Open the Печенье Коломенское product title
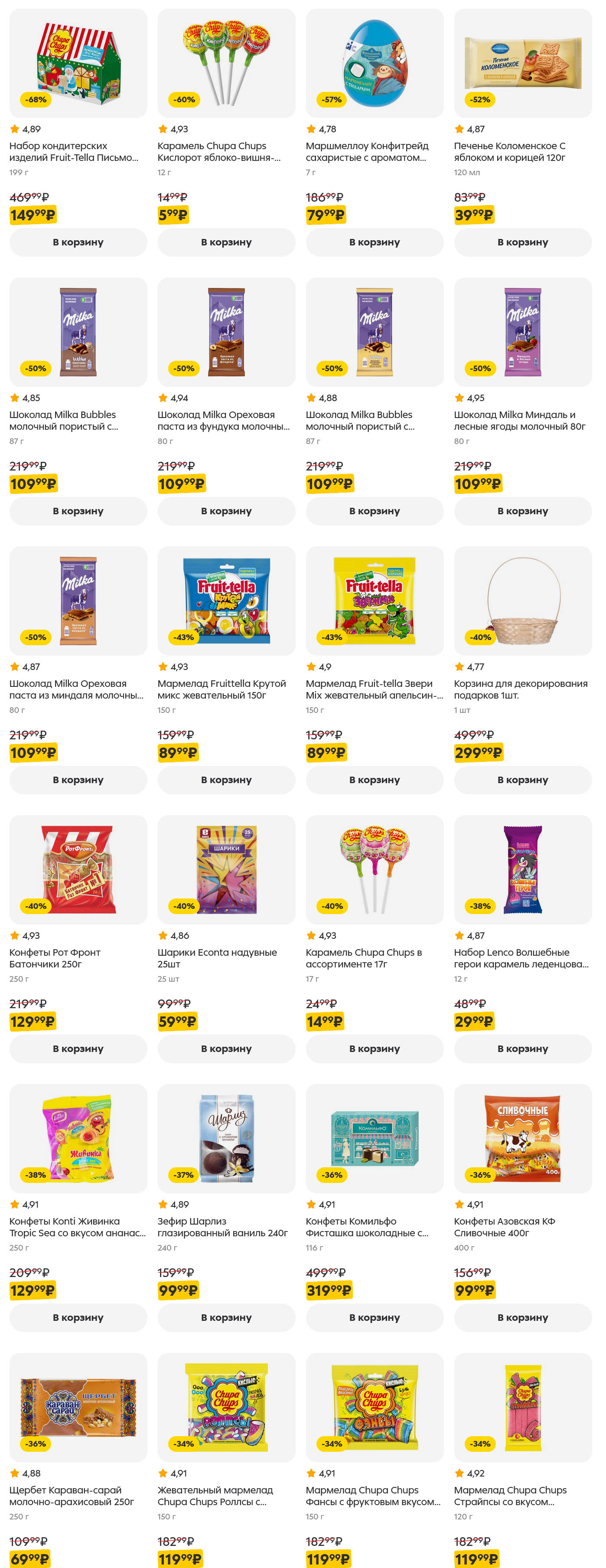 click(509, 152)
